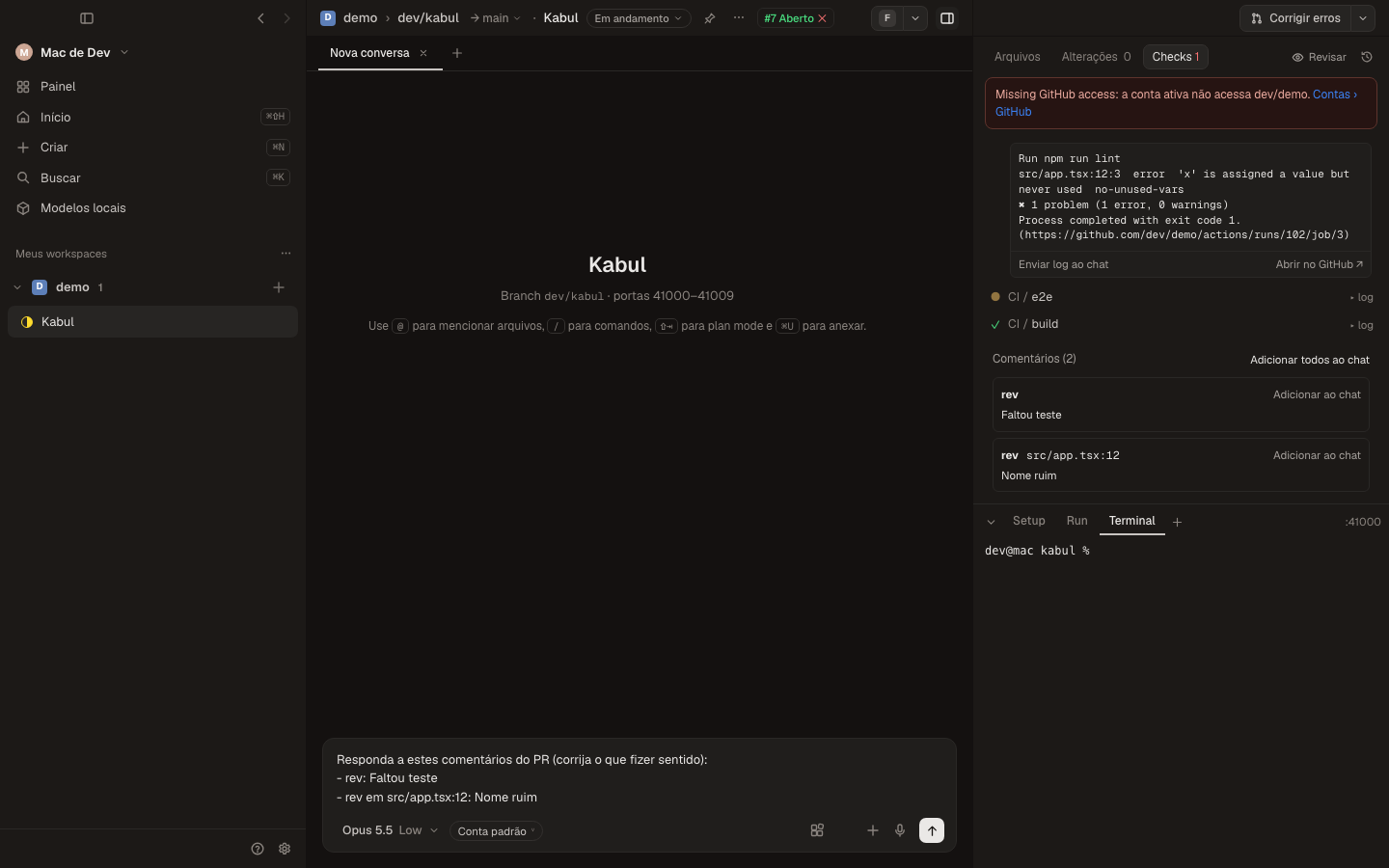Add a workspace under demo with plus
This screenshot has width=1389, height=868.
[x=279, y=287]
